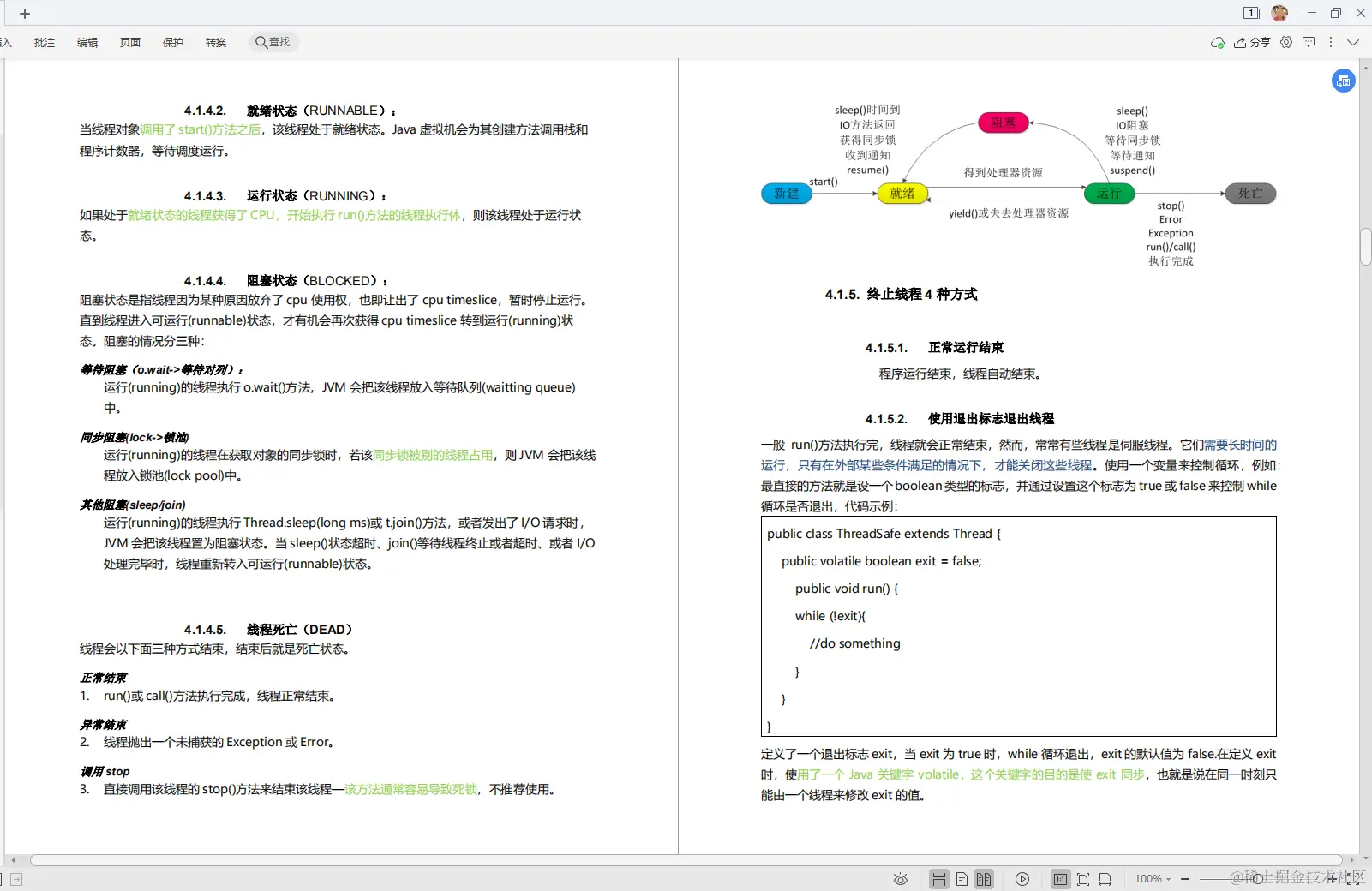This screenshot has width=1372, height=891.
Task: Decrease zoom using the minus control
Action: (1186, 879)
